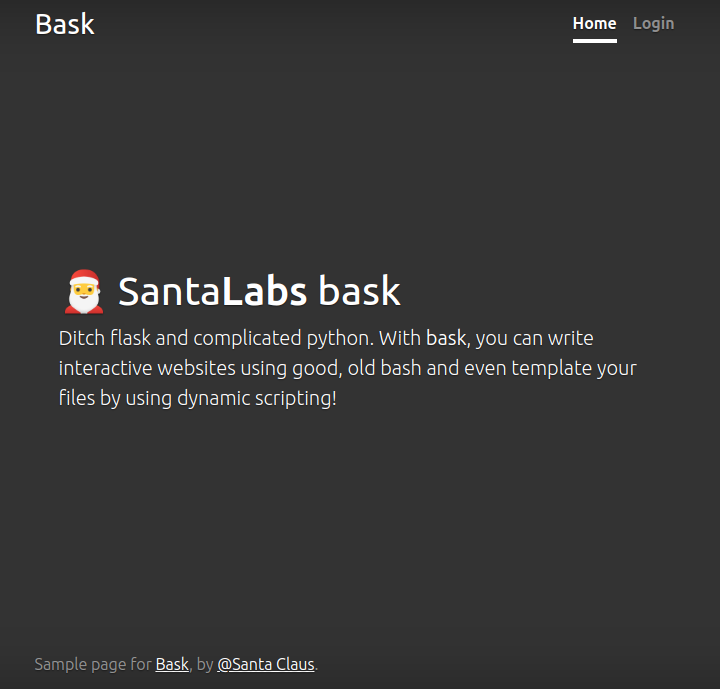This screenshot has height=689, width=720.
Task: Click the Bask brand logo in header
Action: tap(65, 24)
